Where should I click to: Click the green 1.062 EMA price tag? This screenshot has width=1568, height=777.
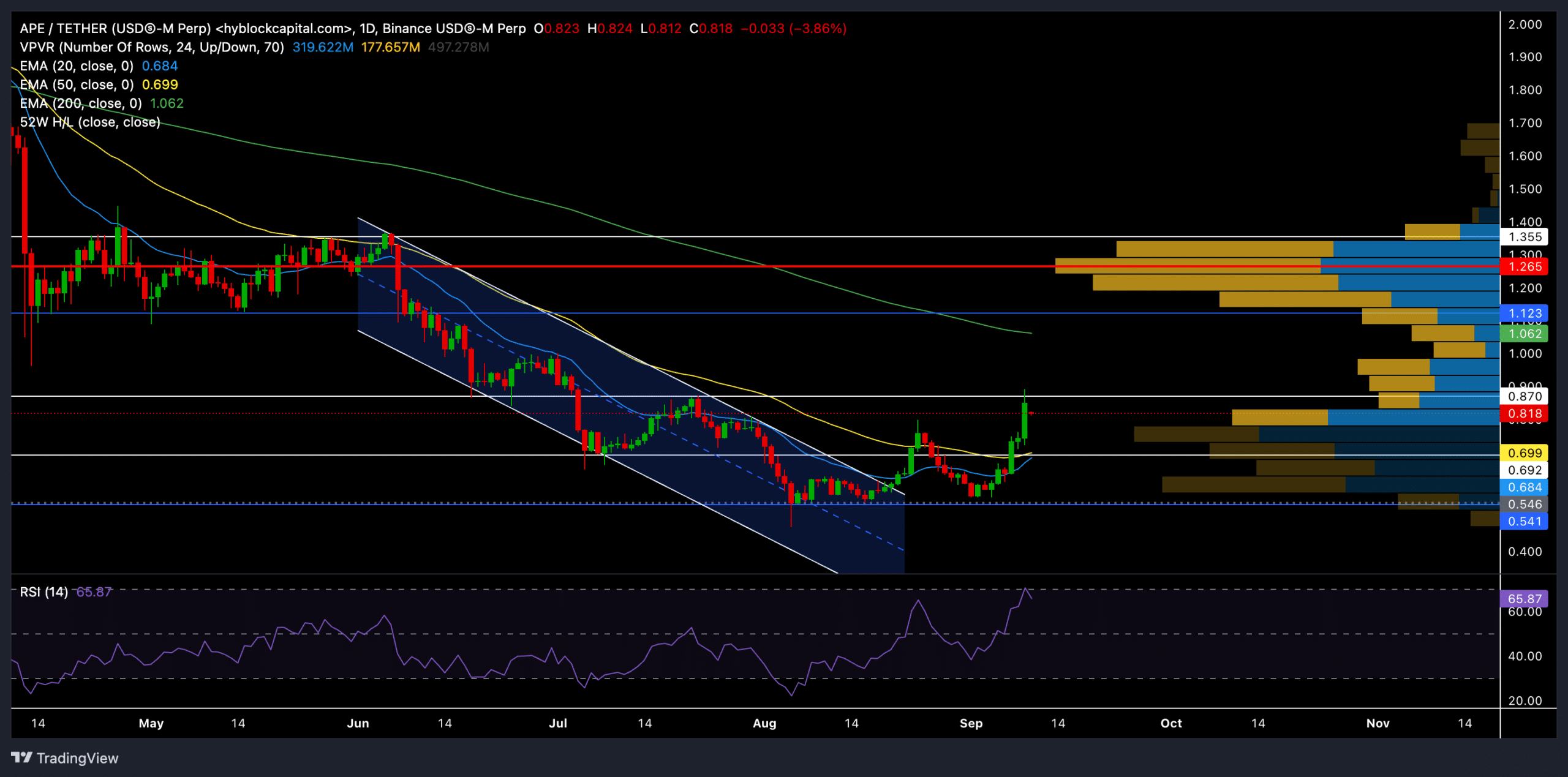tap(1524, 334)
